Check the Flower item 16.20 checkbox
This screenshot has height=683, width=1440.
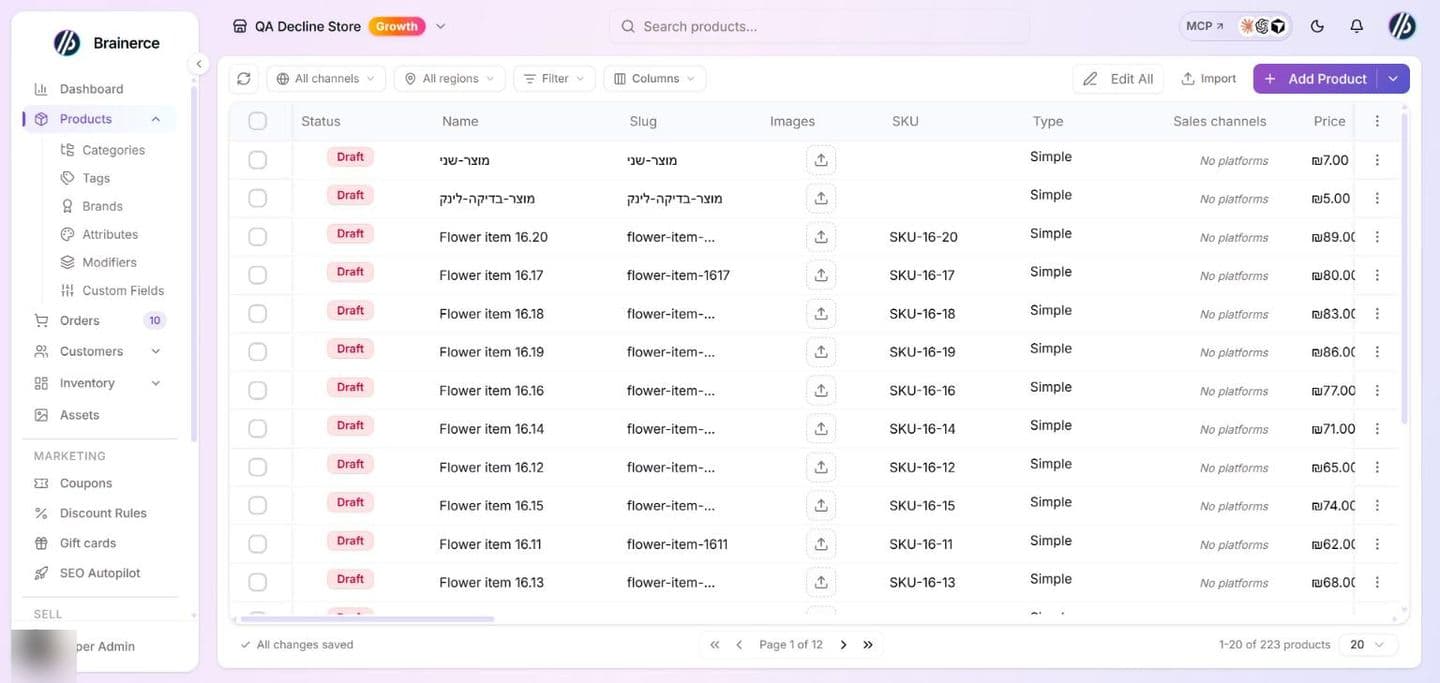258,237
